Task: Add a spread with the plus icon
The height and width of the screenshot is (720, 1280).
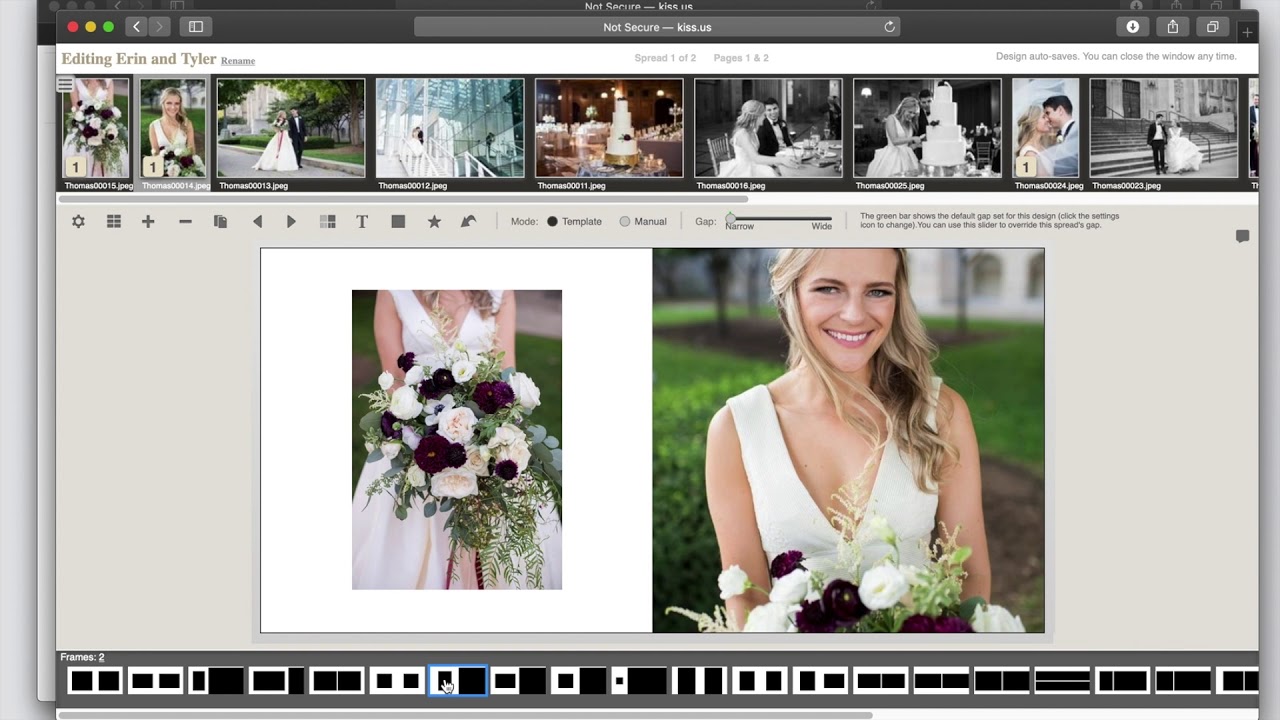Action: click(148, 221)
